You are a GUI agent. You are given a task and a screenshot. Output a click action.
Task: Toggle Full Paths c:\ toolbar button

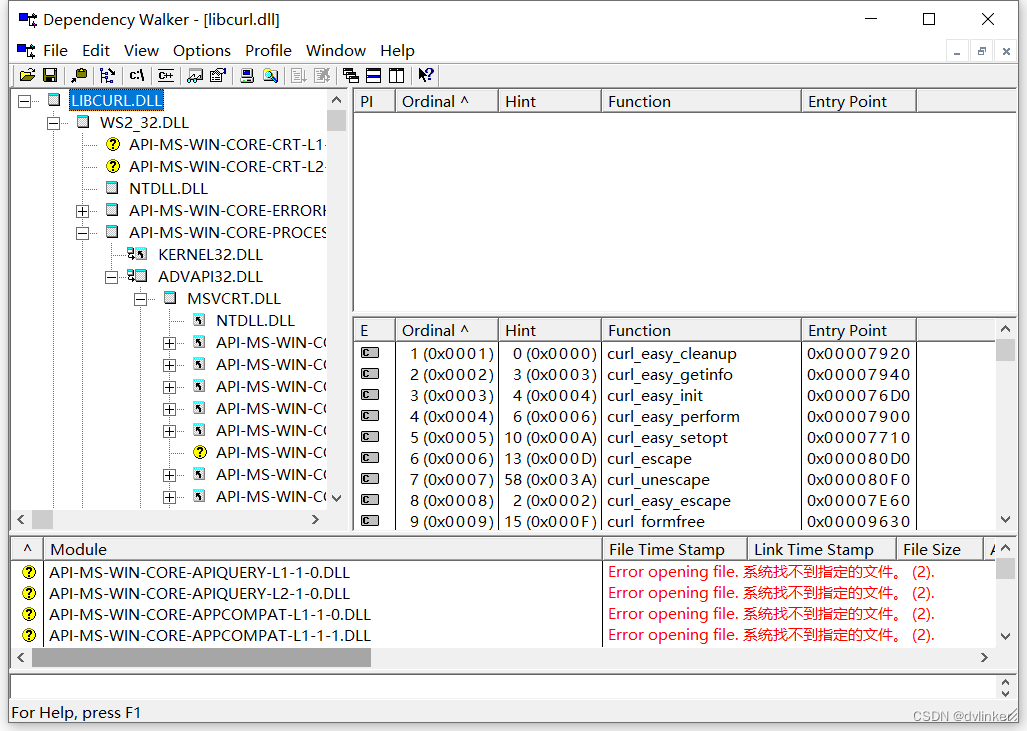136,75
